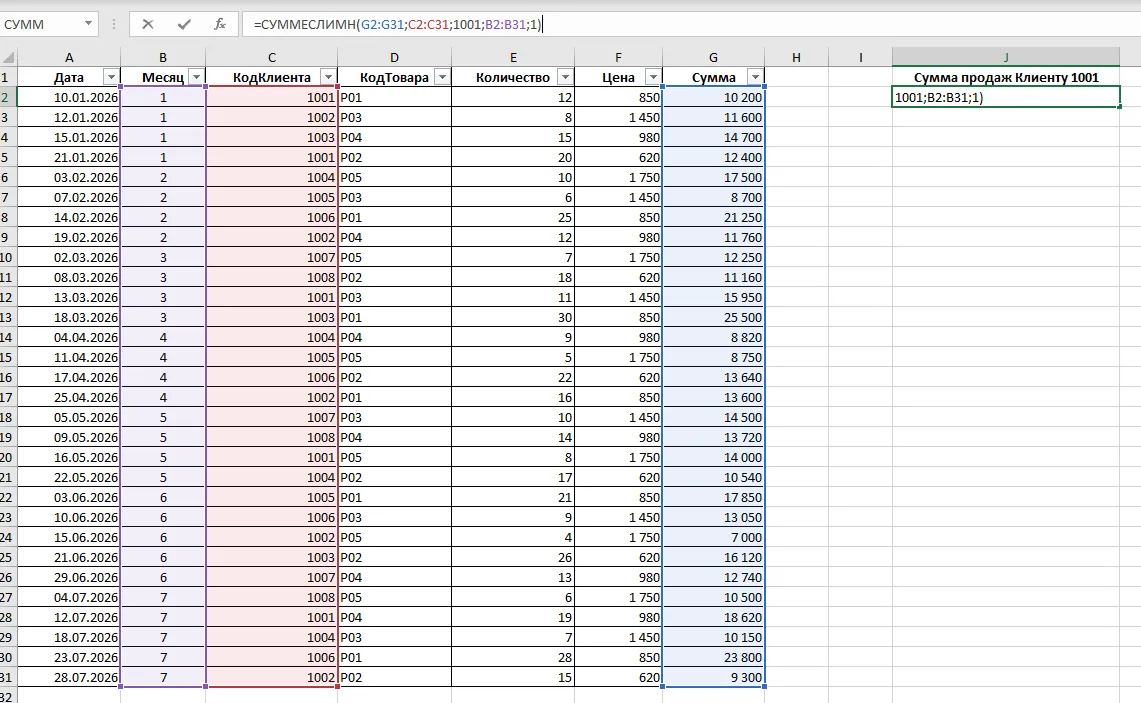Click date cell 29.06.2026
This screenshot has height=703, width=1141.
(x=69, y=577)
